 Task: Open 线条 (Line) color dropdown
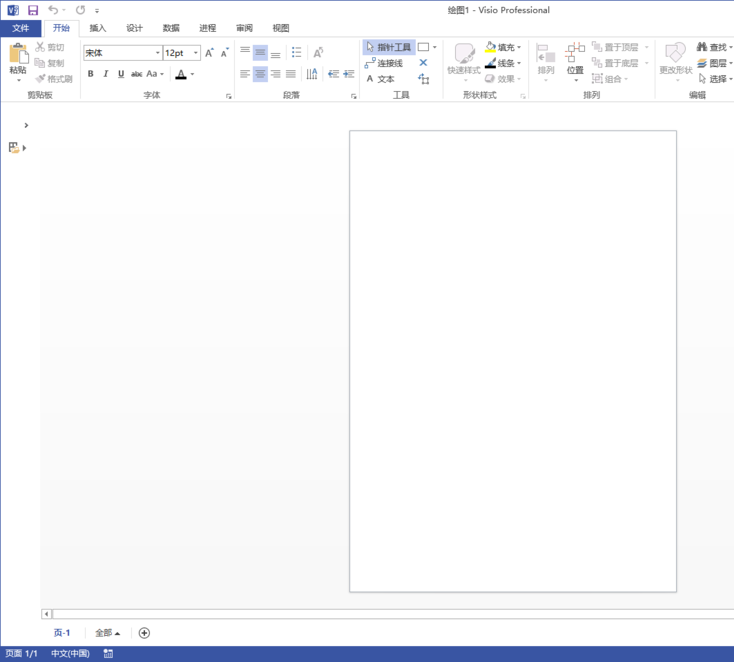tap(503, 63)
